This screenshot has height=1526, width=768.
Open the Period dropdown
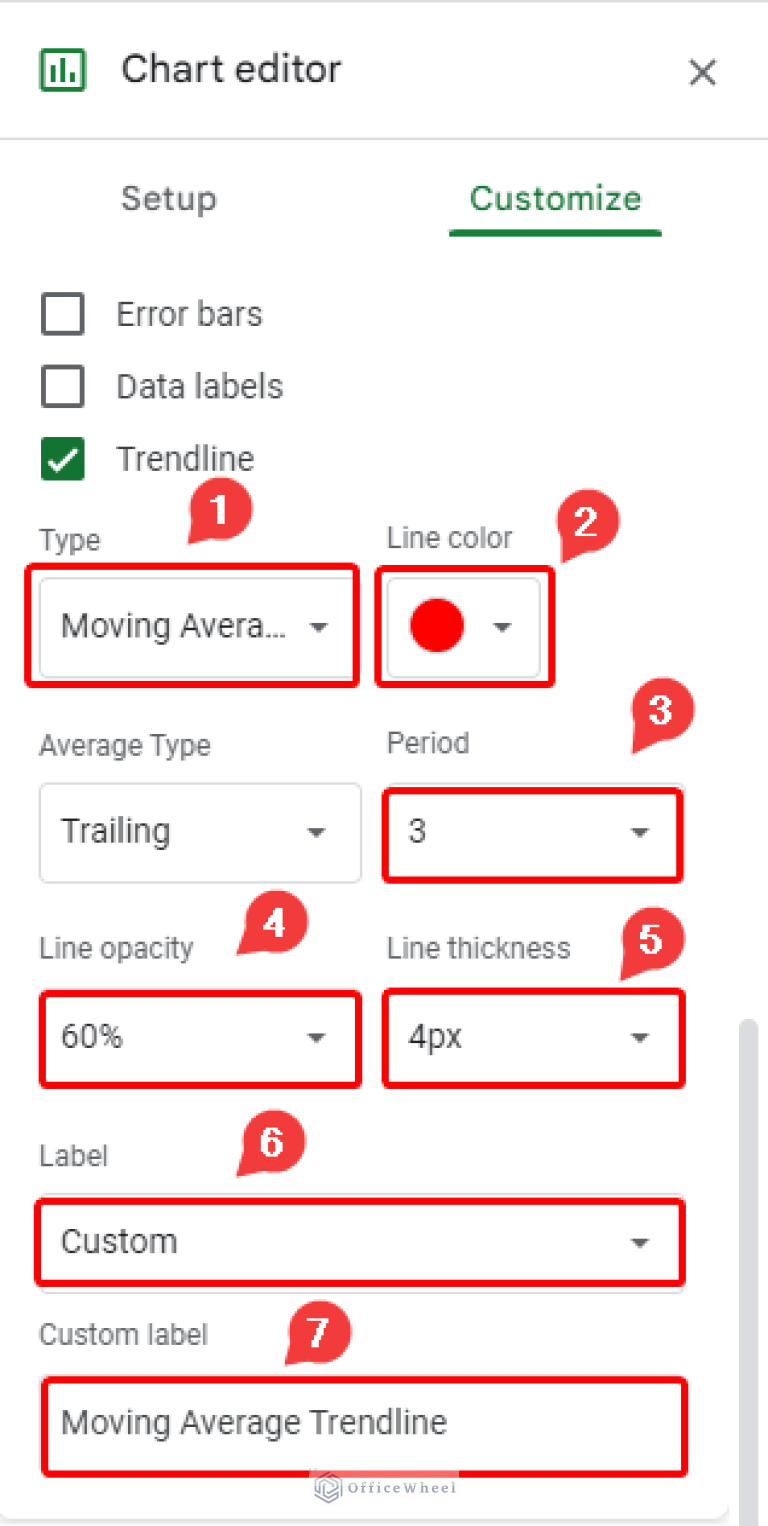coord(532,834)
